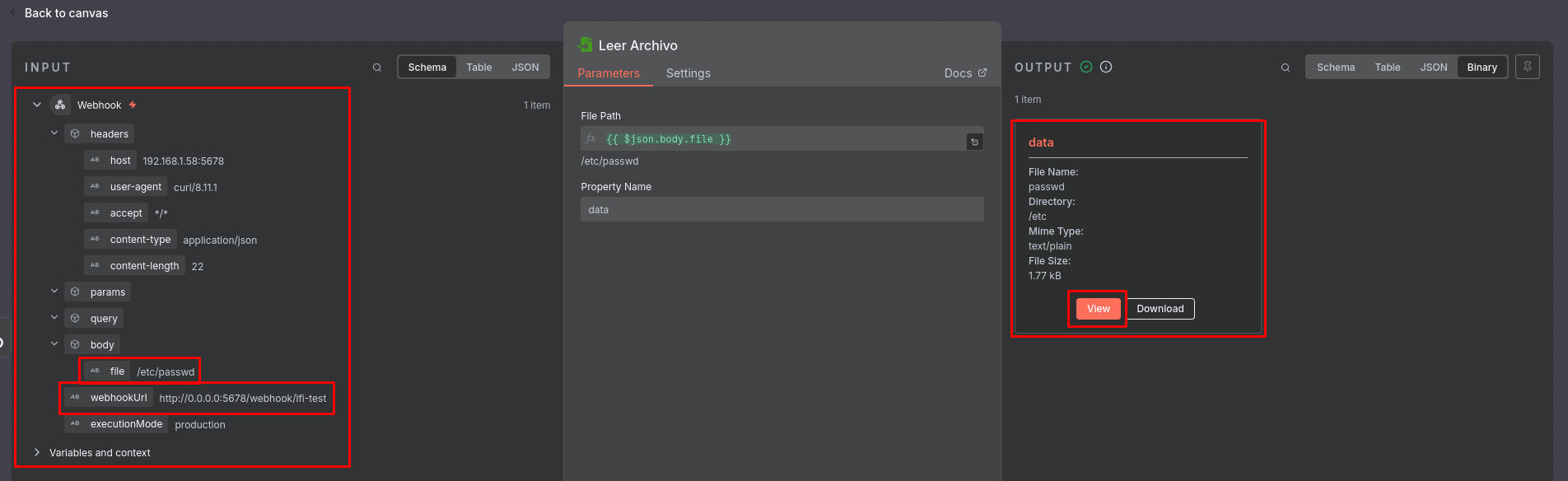Pin the output data
Viewport: 1568px width, 481px height.
pos(1527,67)
